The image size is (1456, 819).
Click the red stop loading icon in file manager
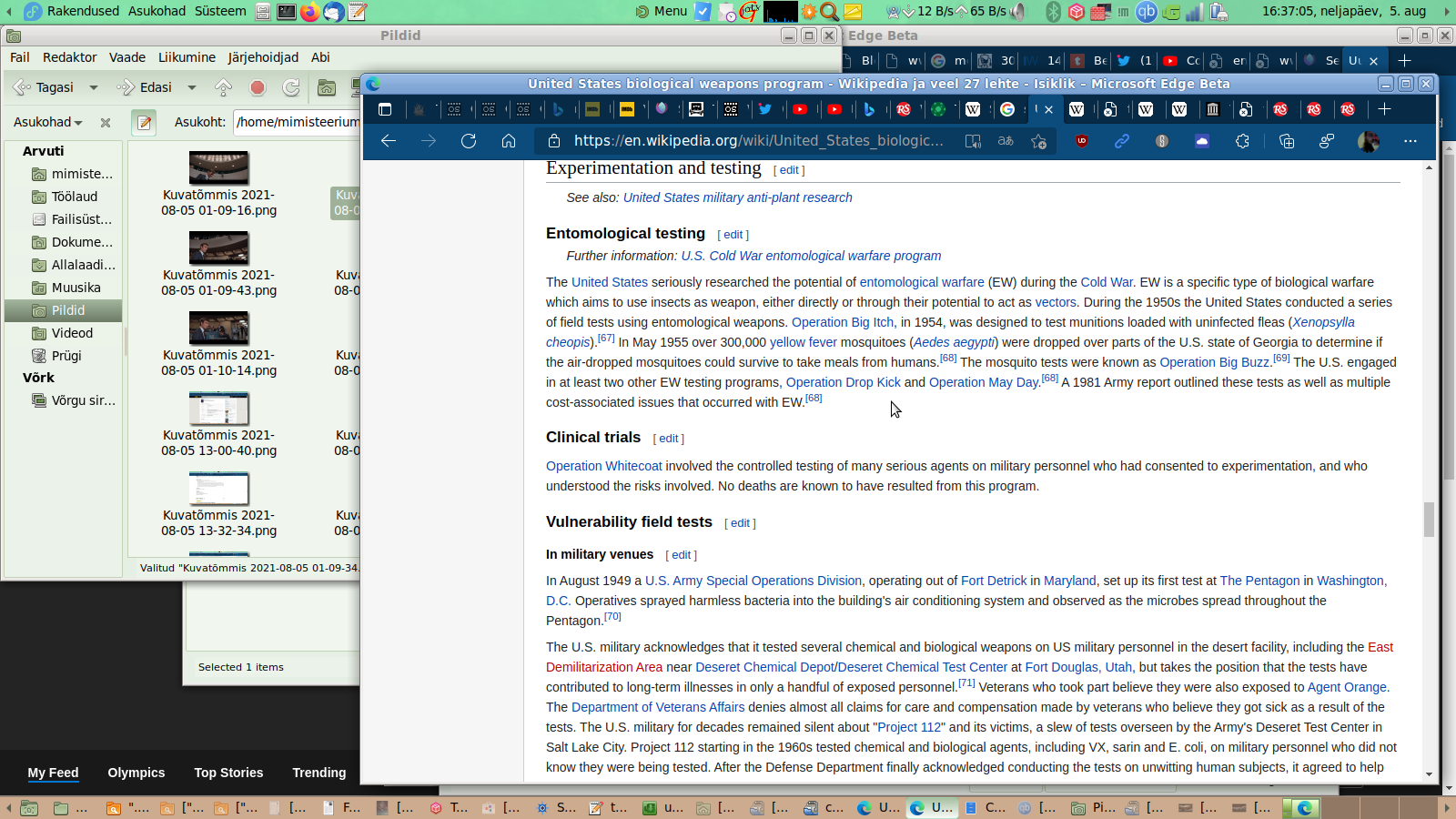click(258, 87)
